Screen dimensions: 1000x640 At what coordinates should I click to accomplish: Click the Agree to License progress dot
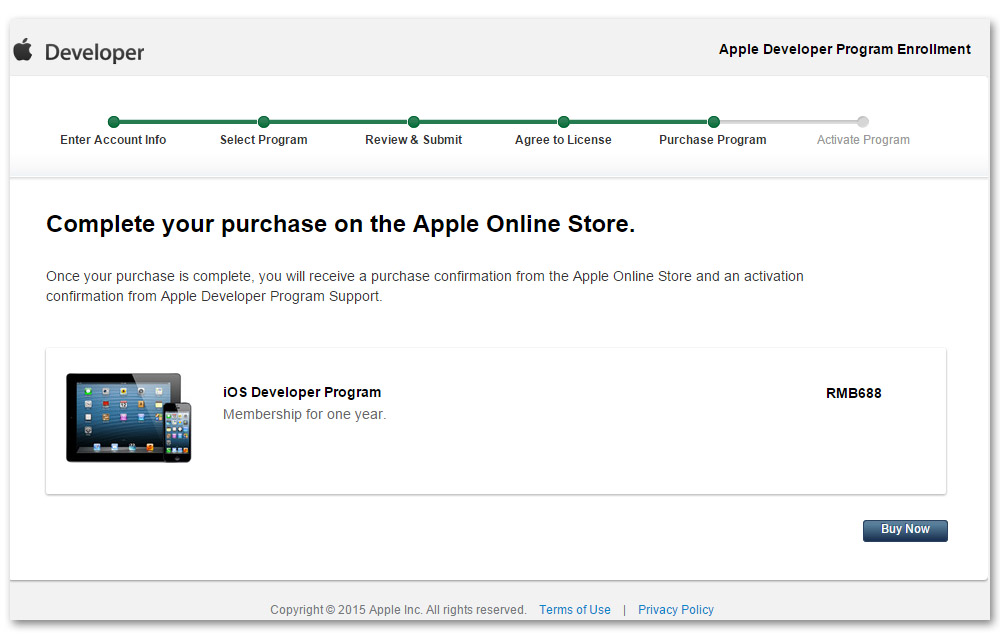[x=563, y=121]
